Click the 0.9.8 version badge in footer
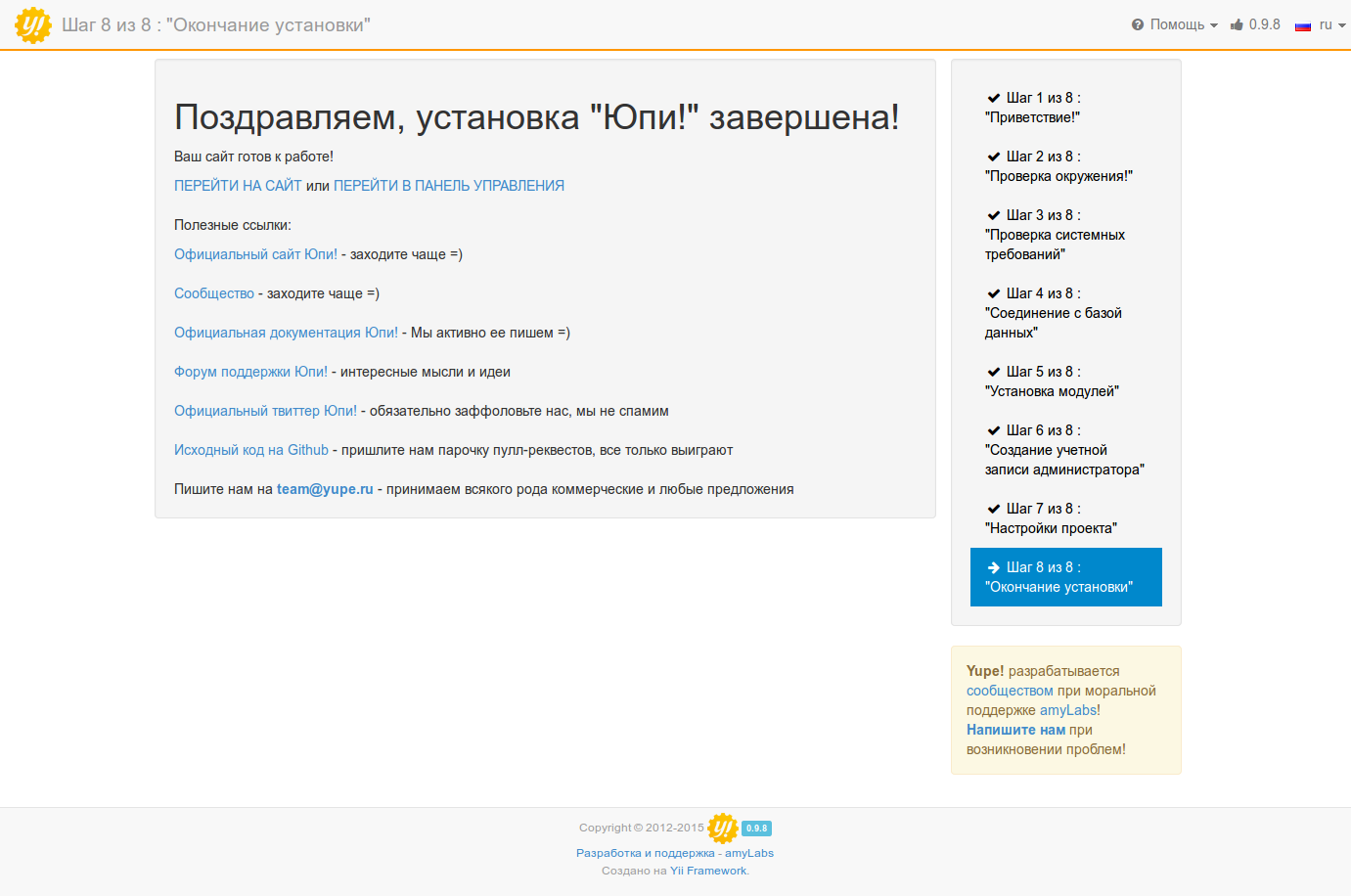Viewport: 1351px width, 896px height. click(756, 829)
